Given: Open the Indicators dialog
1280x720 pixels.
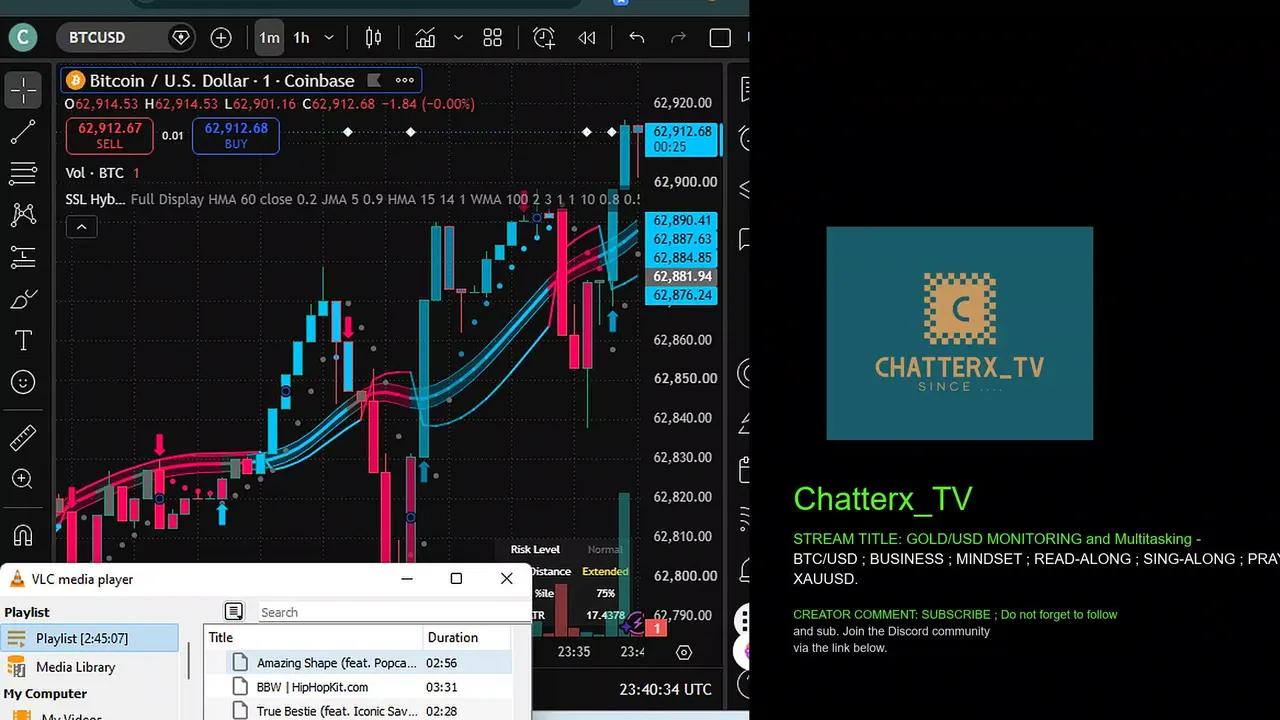Looking at the screenshot, I should (425, 38).
